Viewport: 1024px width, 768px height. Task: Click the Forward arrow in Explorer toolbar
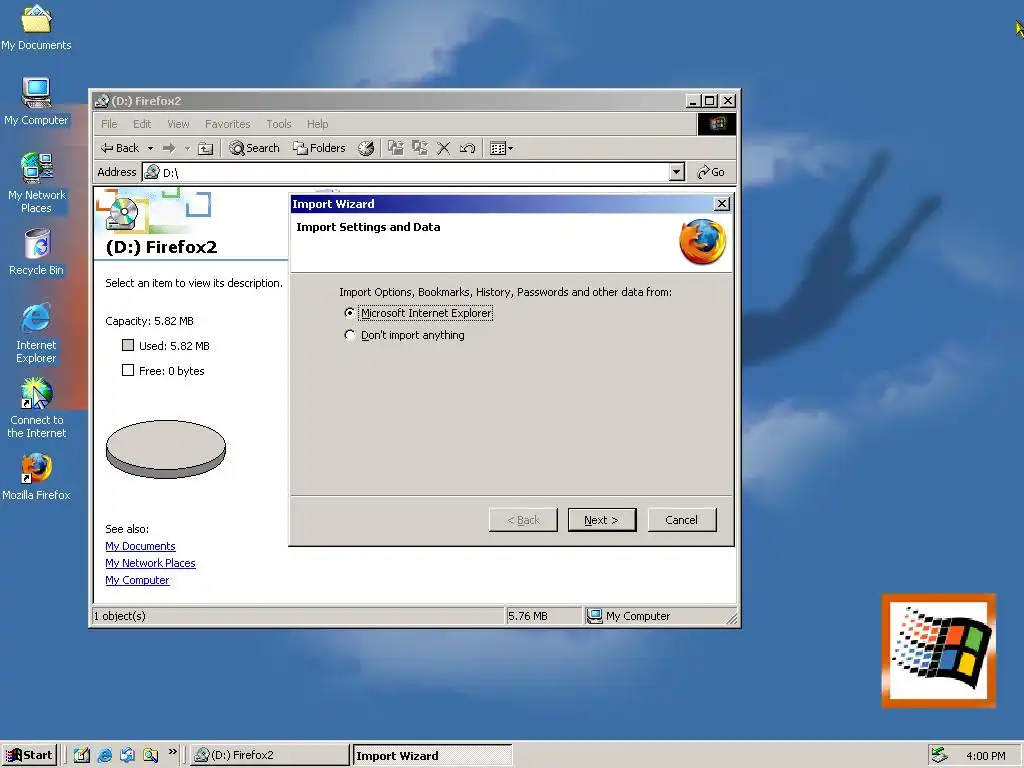click(169, 148)
